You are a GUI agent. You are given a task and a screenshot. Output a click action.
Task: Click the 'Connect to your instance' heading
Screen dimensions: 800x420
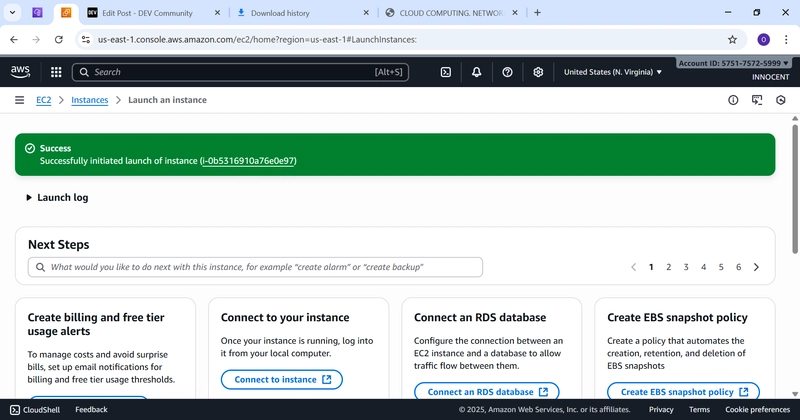click(x=285, y=317)
